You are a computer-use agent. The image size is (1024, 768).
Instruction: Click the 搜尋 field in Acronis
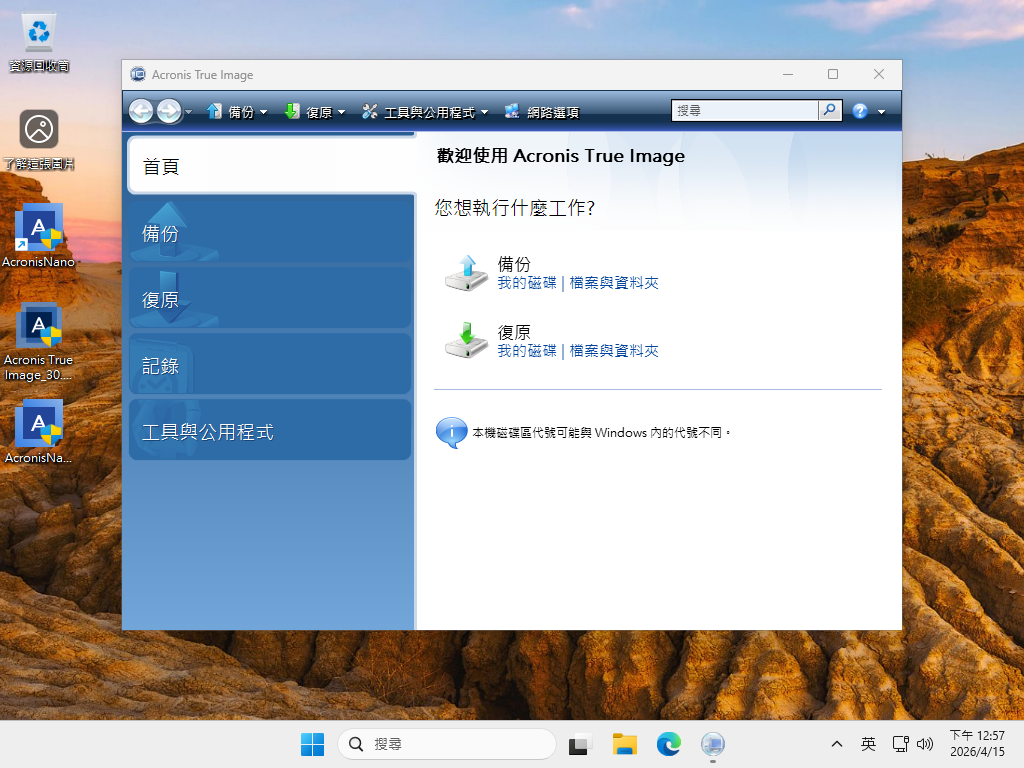pyautogui.click(x=744, y=110)
